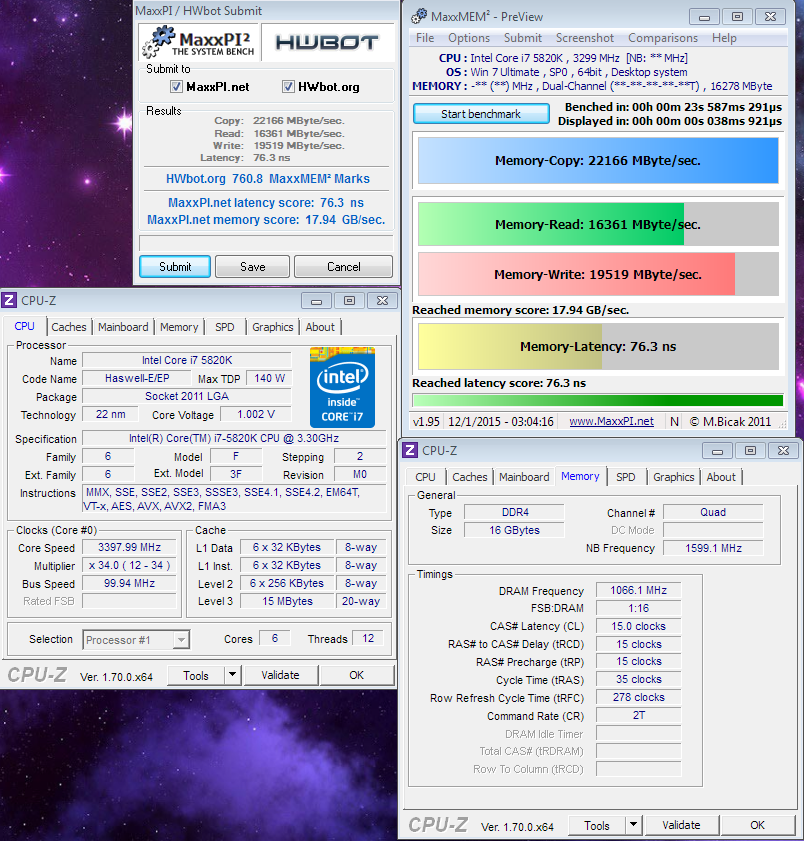Cancel the MaxxPI HWbot submission
804x841 pixels.
coord(344,267)
